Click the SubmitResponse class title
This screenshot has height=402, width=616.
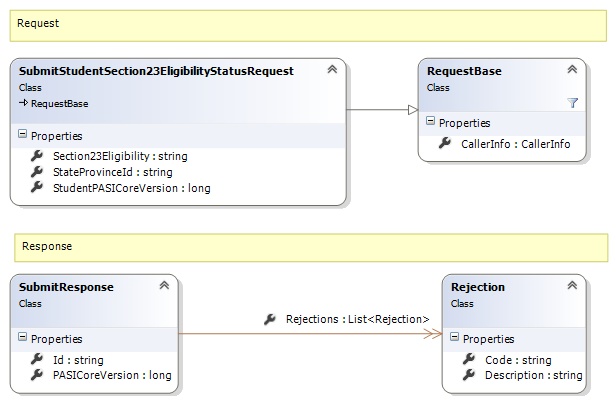(x=66, y=287)
